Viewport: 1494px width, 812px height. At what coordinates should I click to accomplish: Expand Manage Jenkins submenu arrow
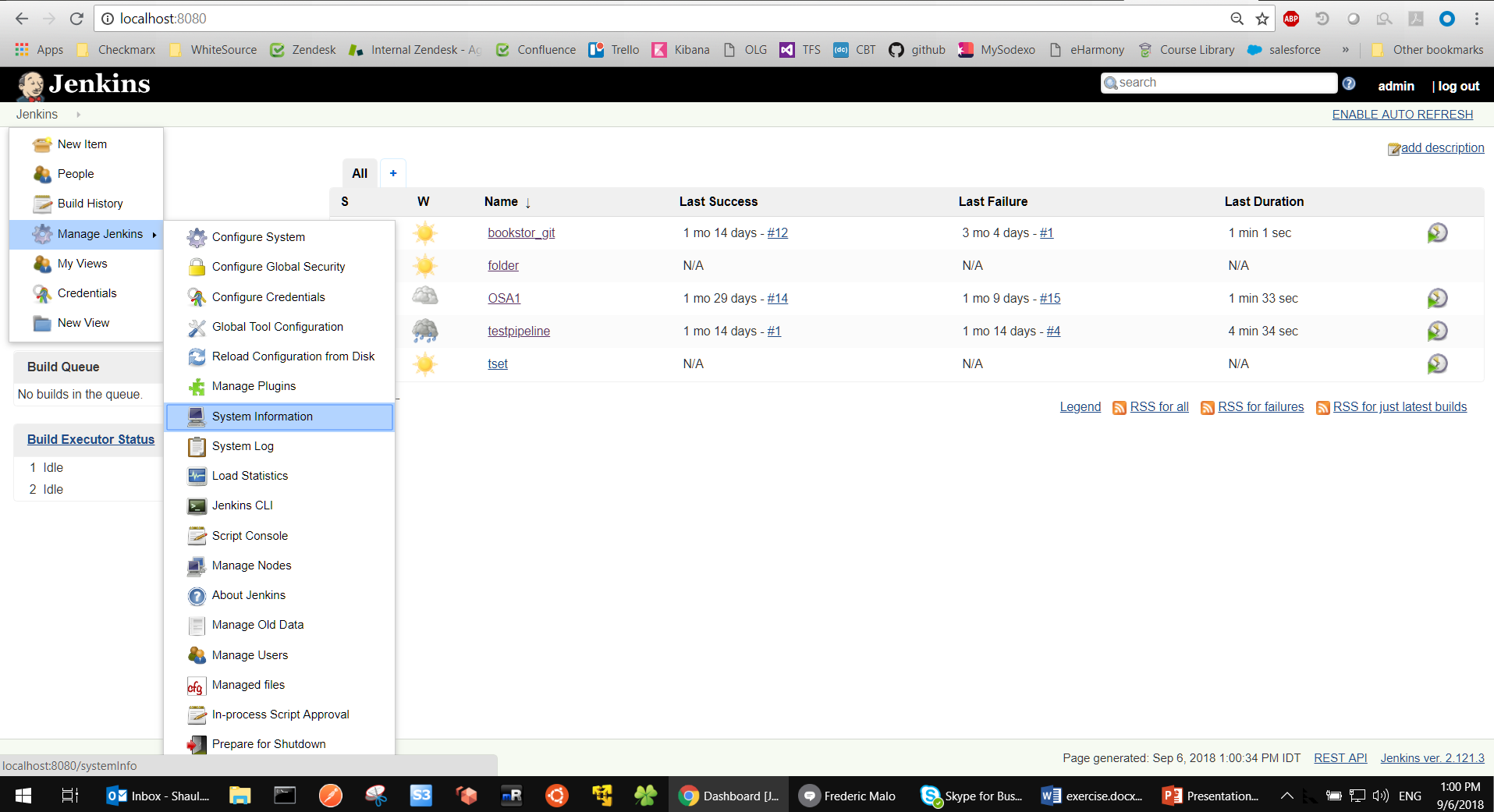154,234
